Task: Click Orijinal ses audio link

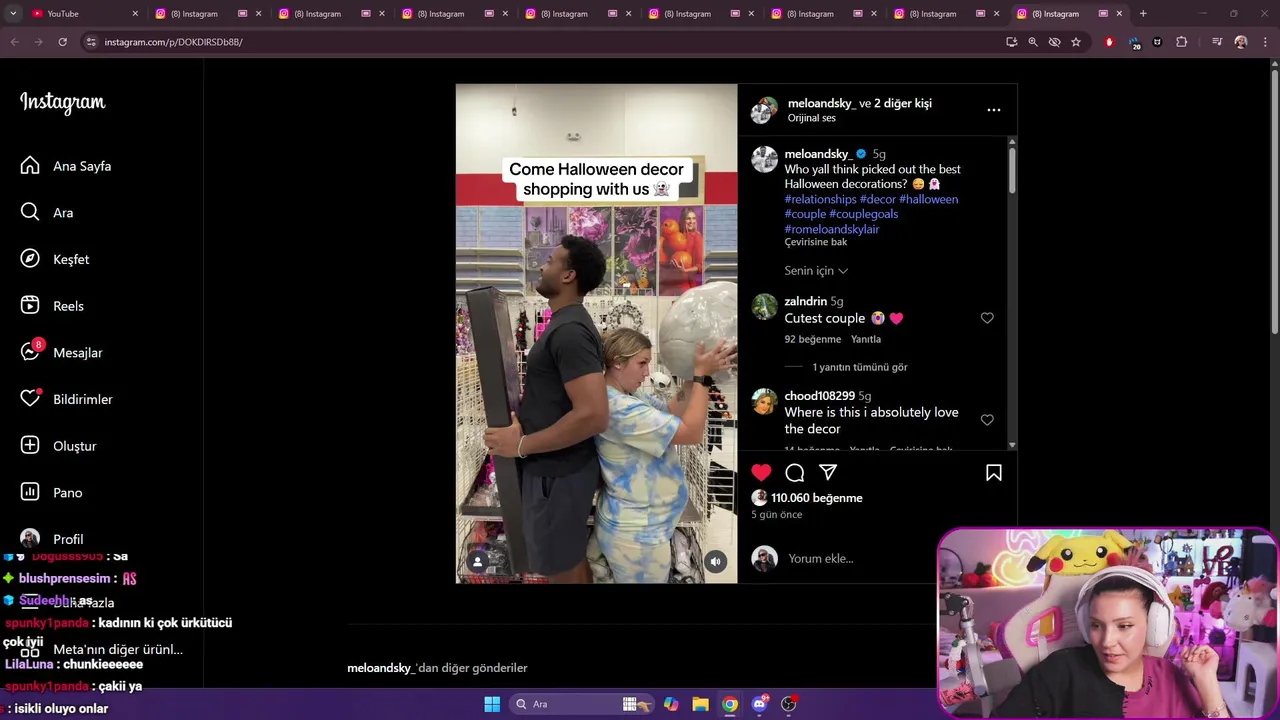Action: (x=812, y=118)
